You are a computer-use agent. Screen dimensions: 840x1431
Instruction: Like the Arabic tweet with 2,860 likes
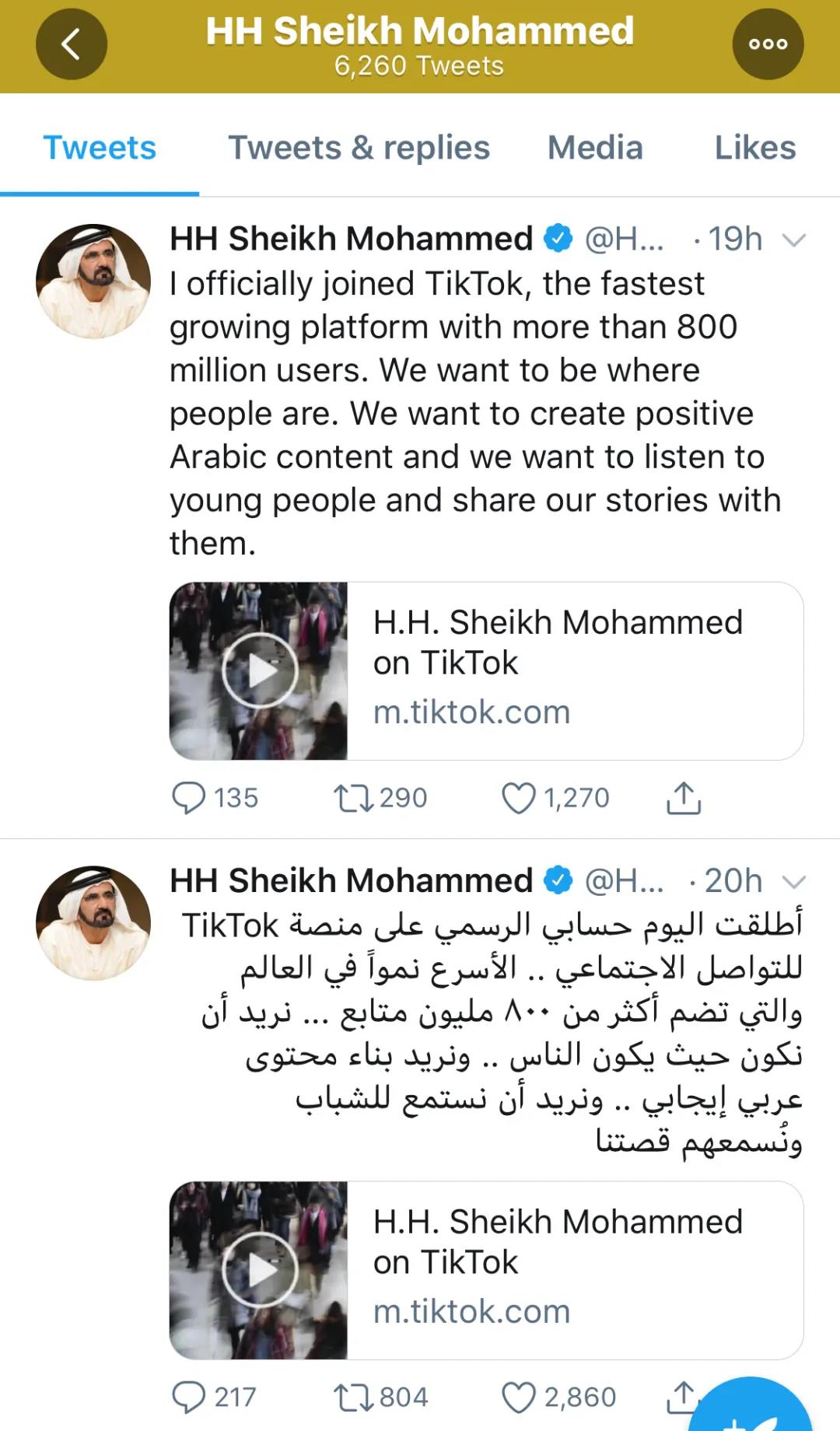[519, 1397]
